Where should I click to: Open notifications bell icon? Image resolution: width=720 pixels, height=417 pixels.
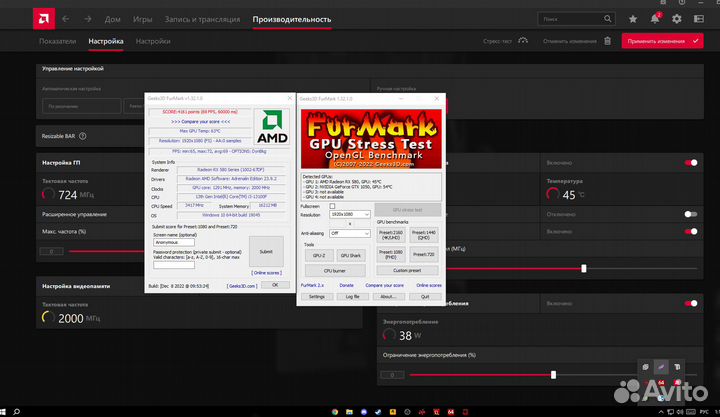click(655, 19)
